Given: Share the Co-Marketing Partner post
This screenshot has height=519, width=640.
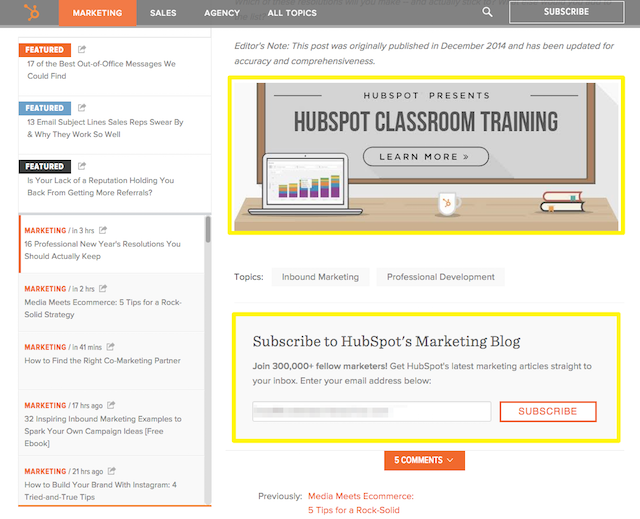Looking at the screenshot, I should pos(110,347).
